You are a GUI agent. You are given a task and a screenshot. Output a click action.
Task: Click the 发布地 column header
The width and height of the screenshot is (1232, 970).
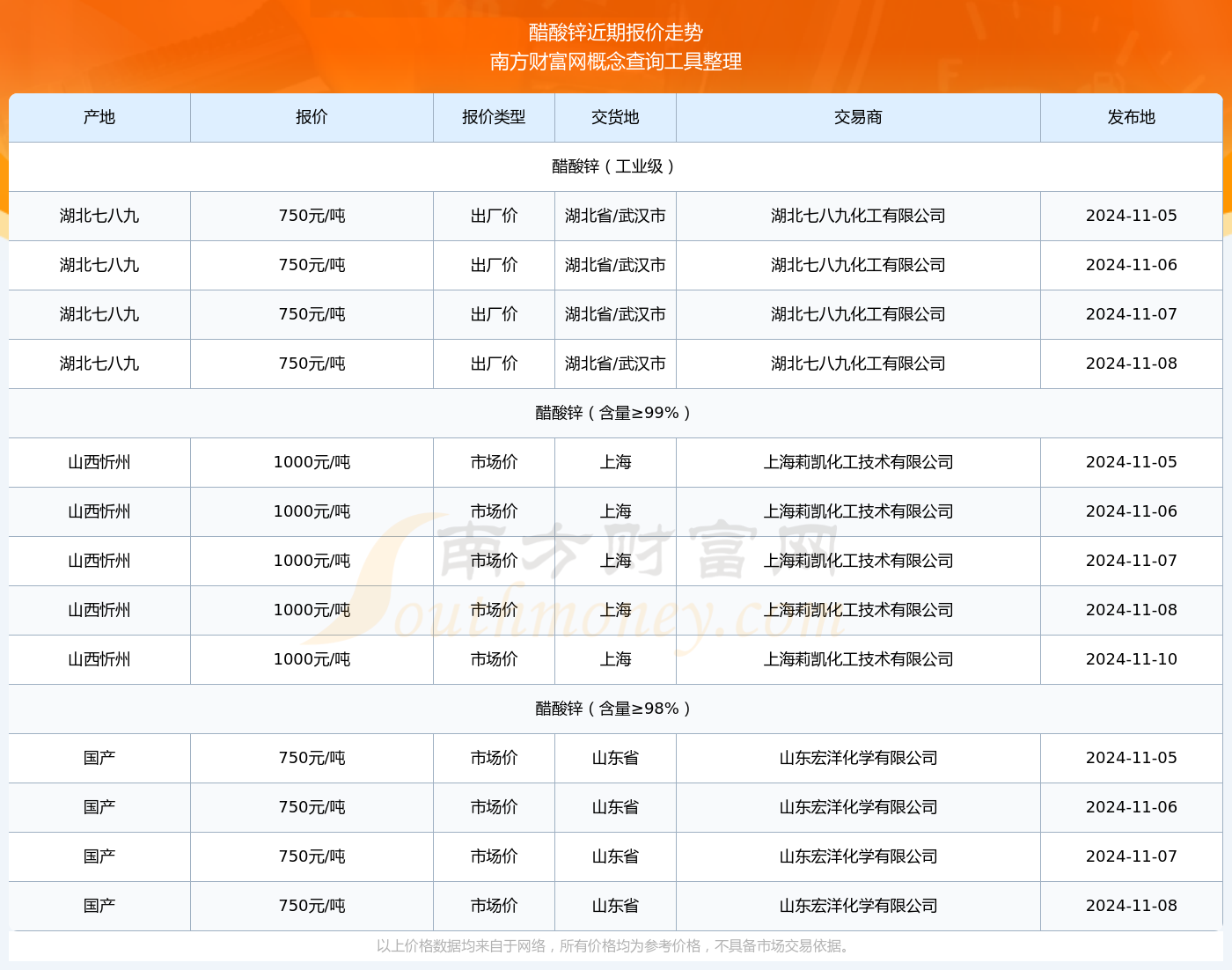point(1132,117)
